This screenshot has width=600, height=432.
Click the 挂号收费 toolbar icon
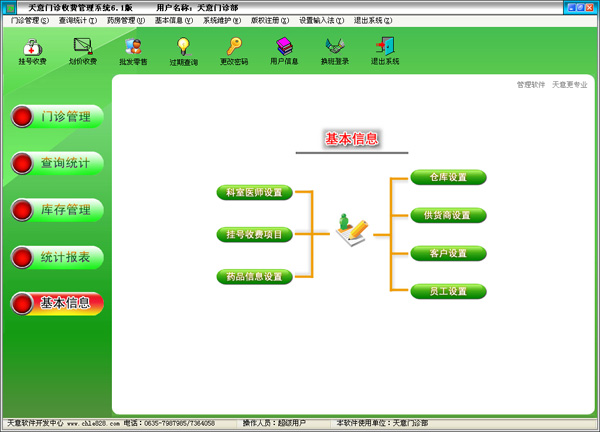32,50
